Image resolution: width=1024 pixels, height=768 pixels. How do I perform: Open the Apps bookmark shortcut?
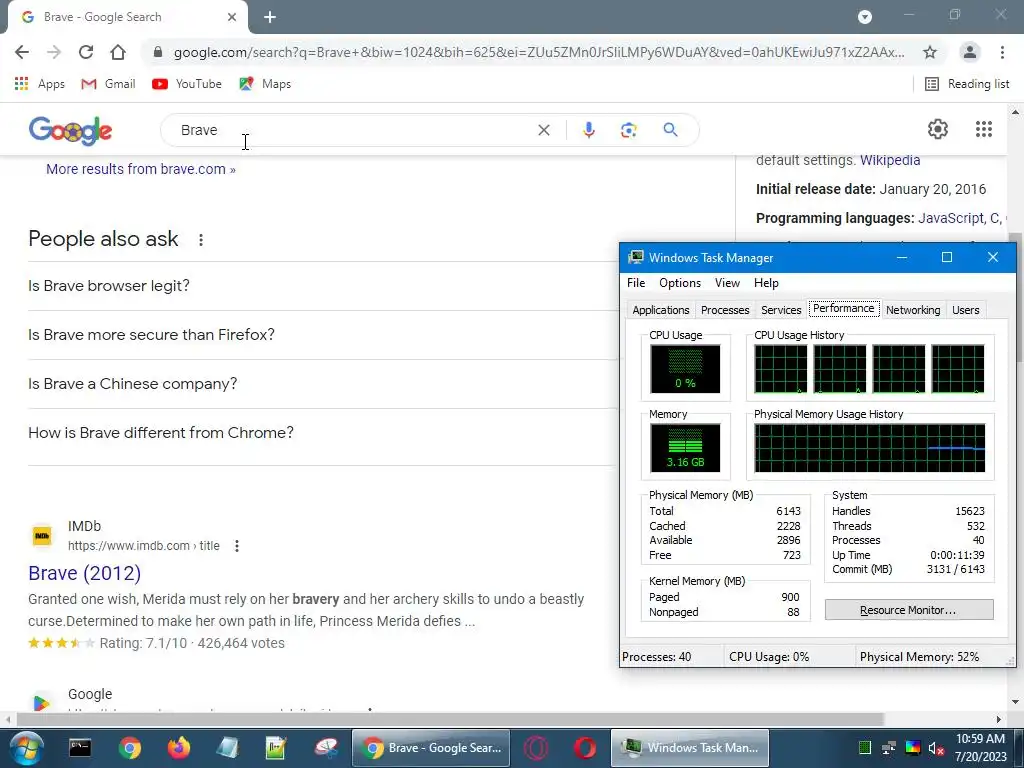pos(39,84)
